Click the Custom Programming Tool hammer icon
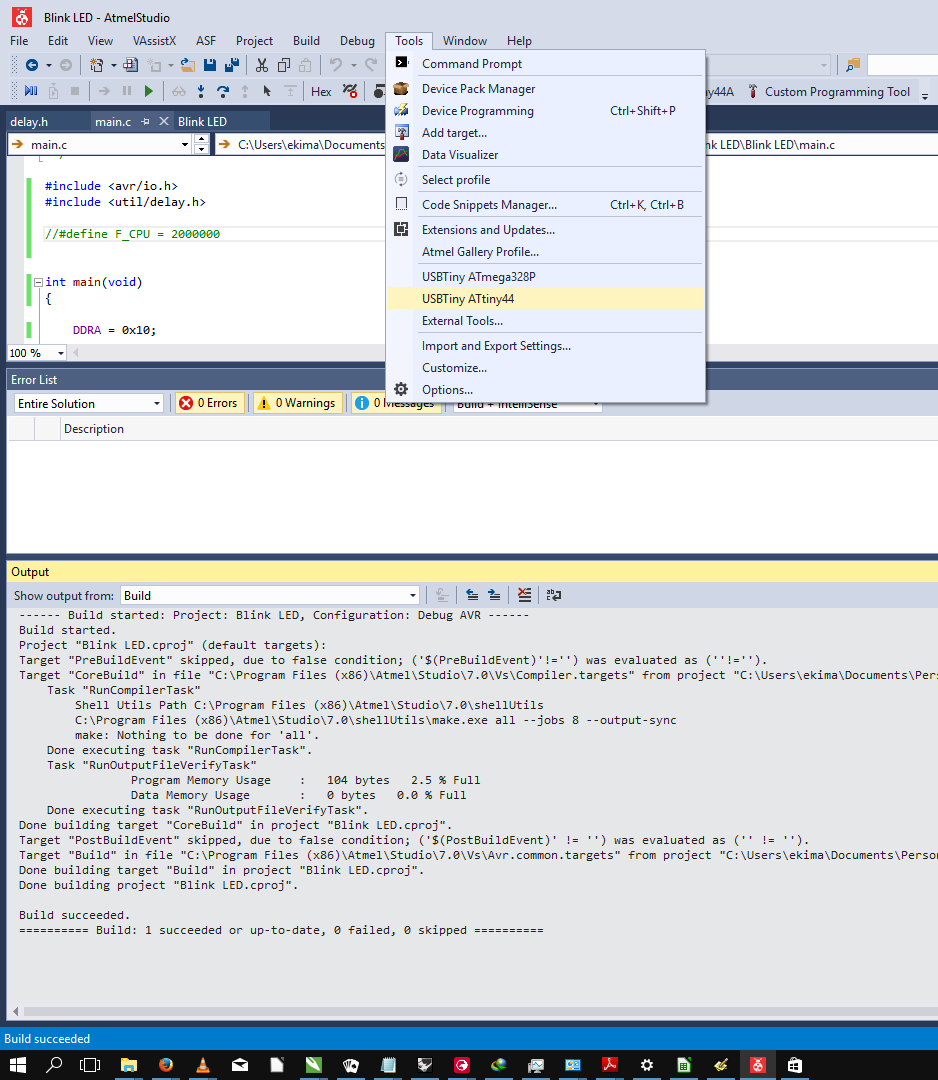The width and height of the screenshot is (938, 1080). pyautogui.click(x=753, y=92)
